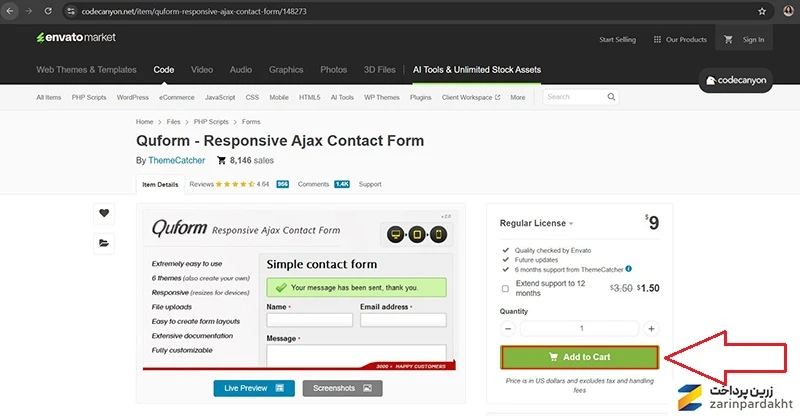Decrease quantity with the minus button
Screen dimensions: 800x416
pyautogui.click(x=508, y=329)
